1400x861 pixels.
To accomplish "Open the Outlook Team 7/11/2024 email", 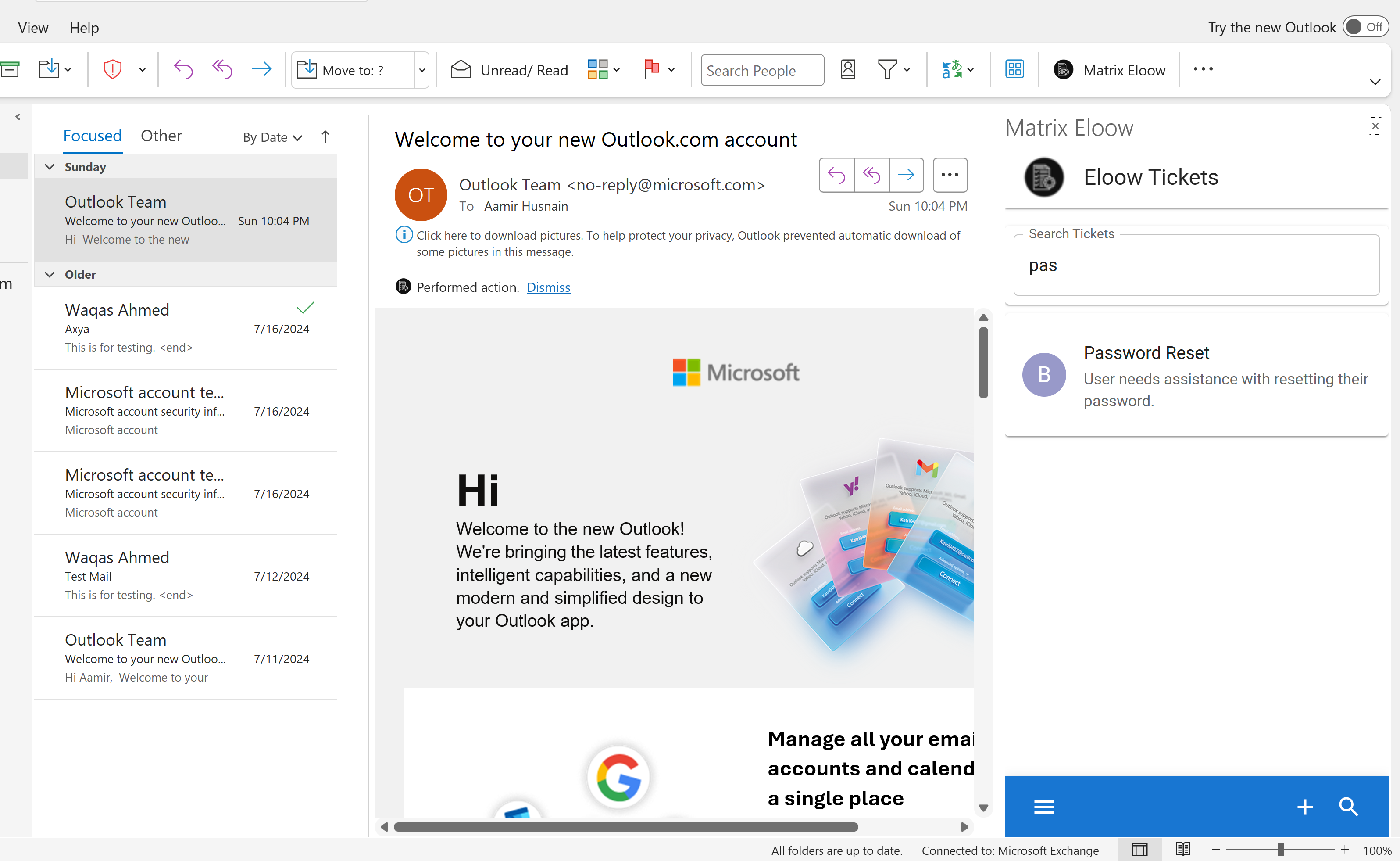I will (186, 658).
